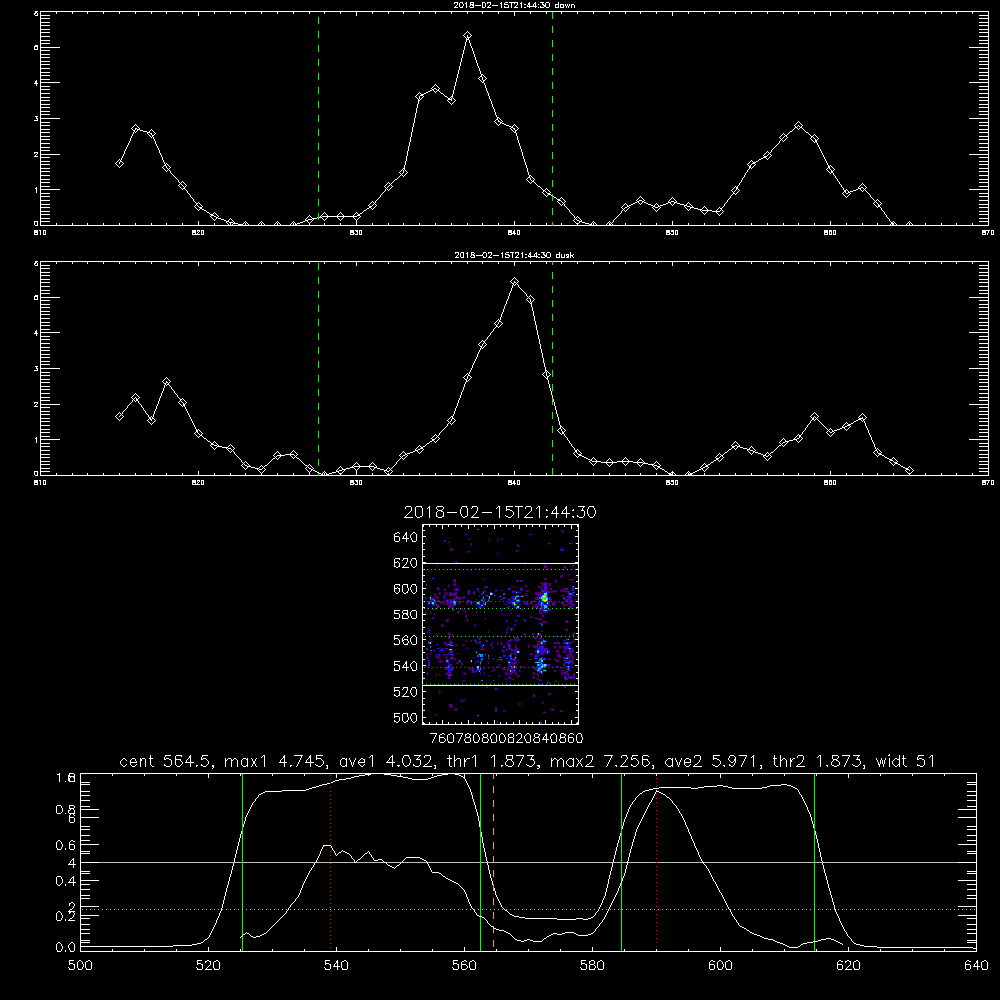Click heatmap y-axis label 560
This screenshot has width=1000, height=1000.
[x=406, y=640]
